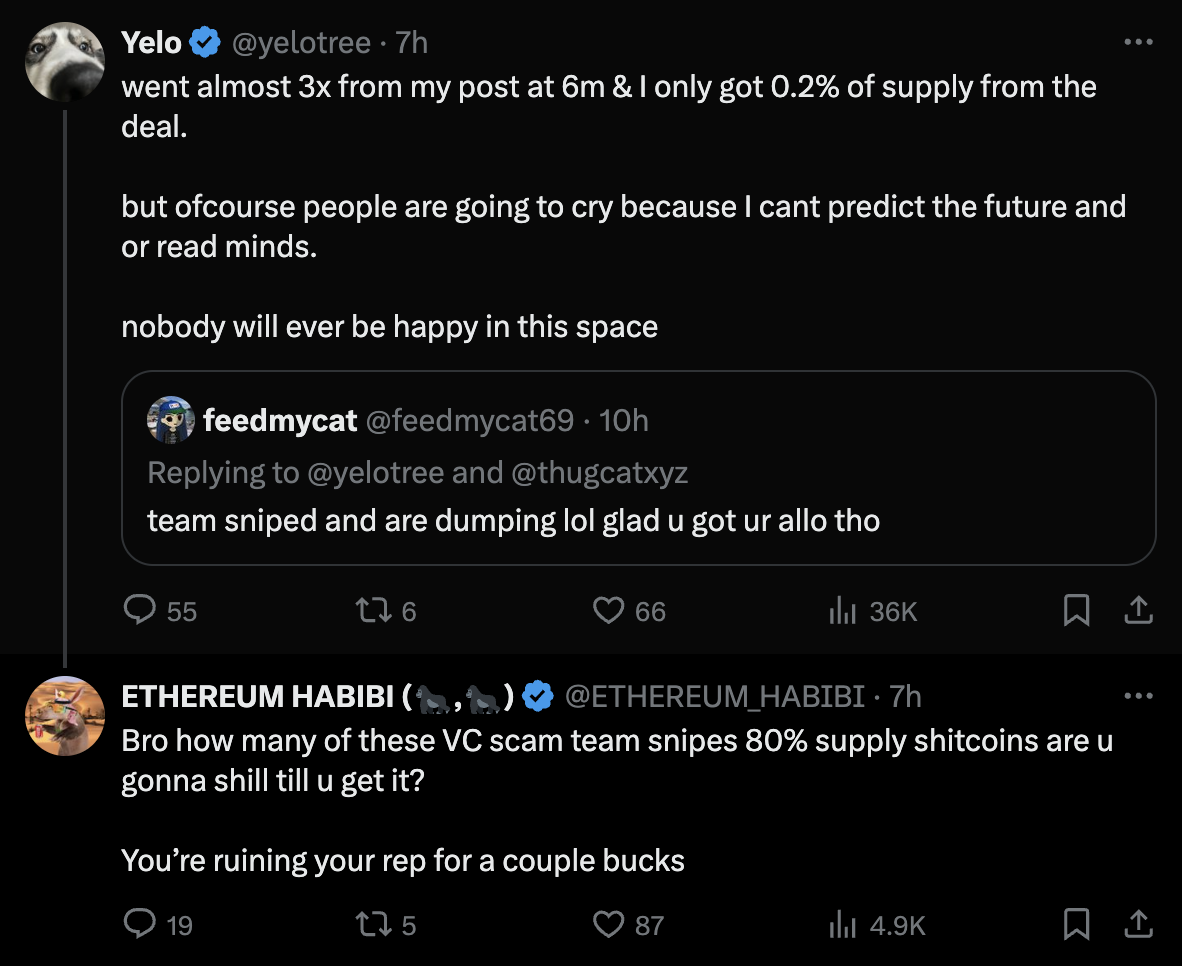Click the Yelo display name
The width and height of the screenshot is (1182, 966).
tap(152, 43)
